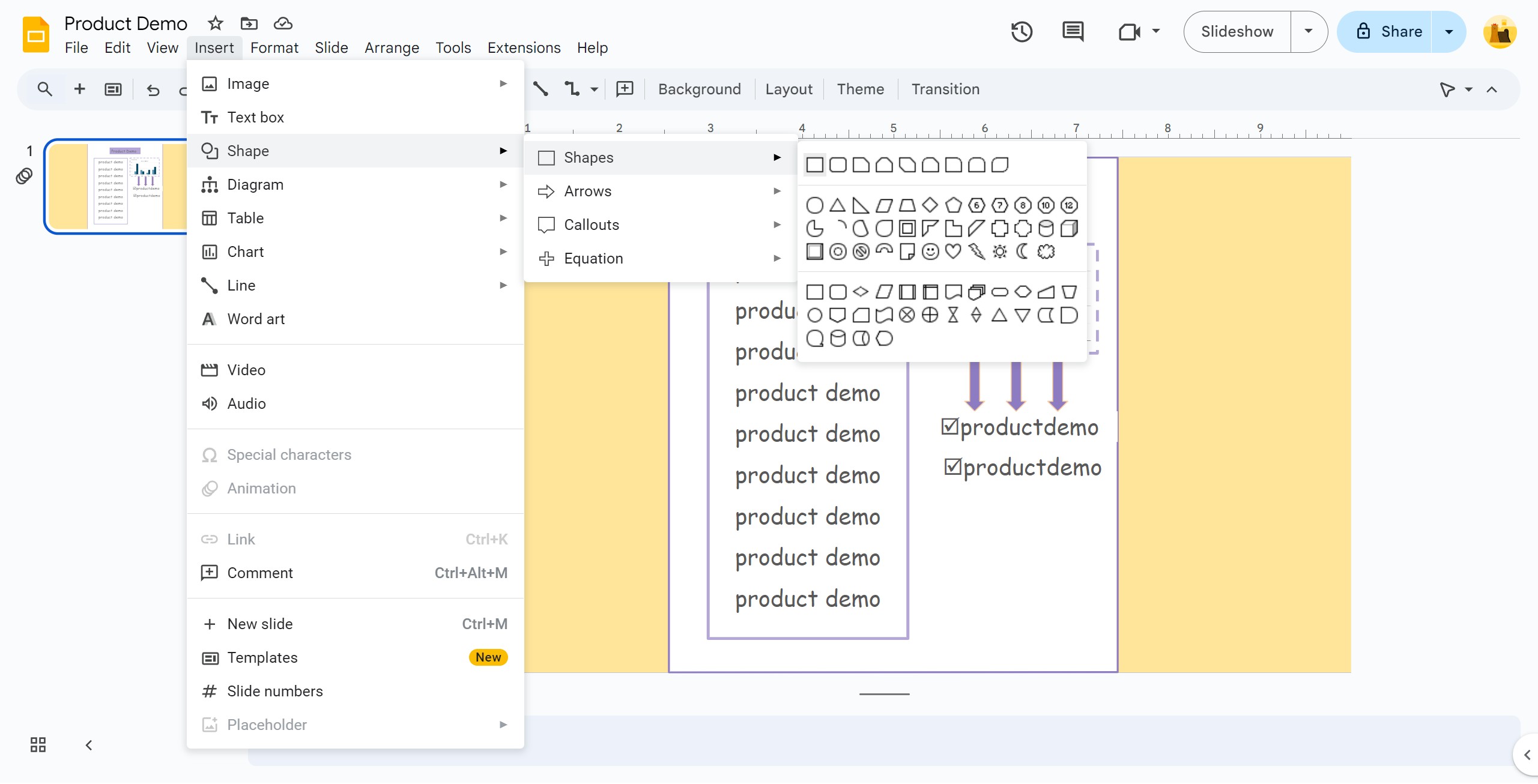Screen dimensions: 1538x784
Task: Open the Diagram submenu
Action: tap(355, 184)
